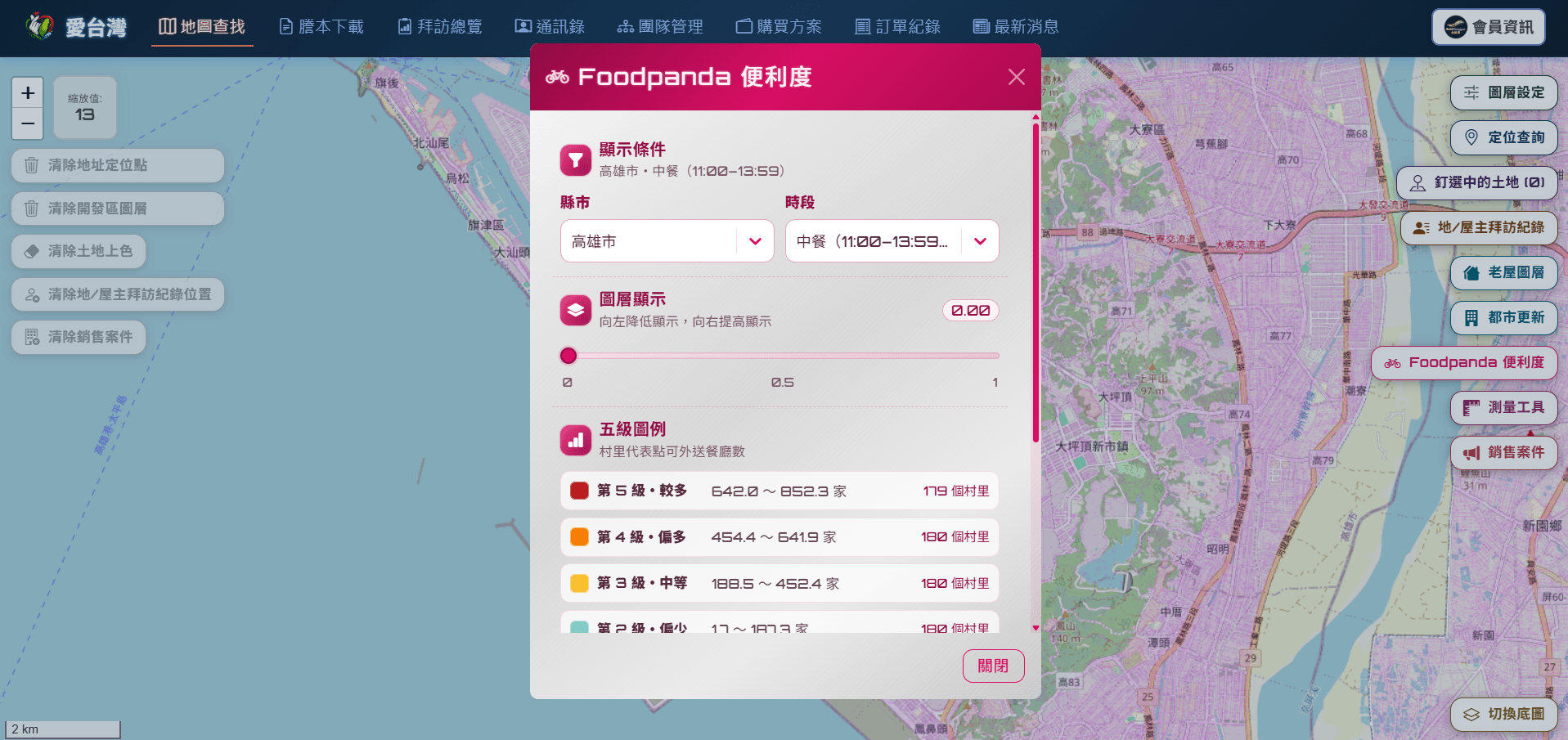This screenshot has width=1568, height=740.
Task: Toggle Foodpanda 便利度 map button
Action: tap(1464, 362)
